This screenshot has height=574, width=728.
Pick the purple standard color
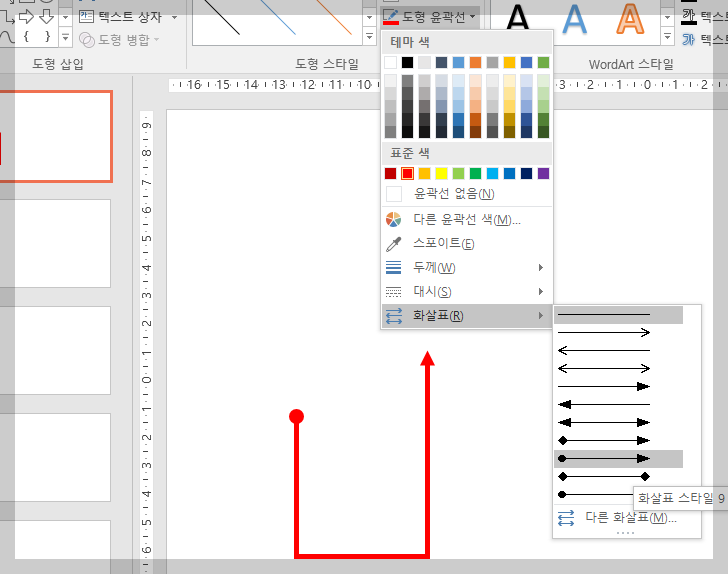click(543, 173)
